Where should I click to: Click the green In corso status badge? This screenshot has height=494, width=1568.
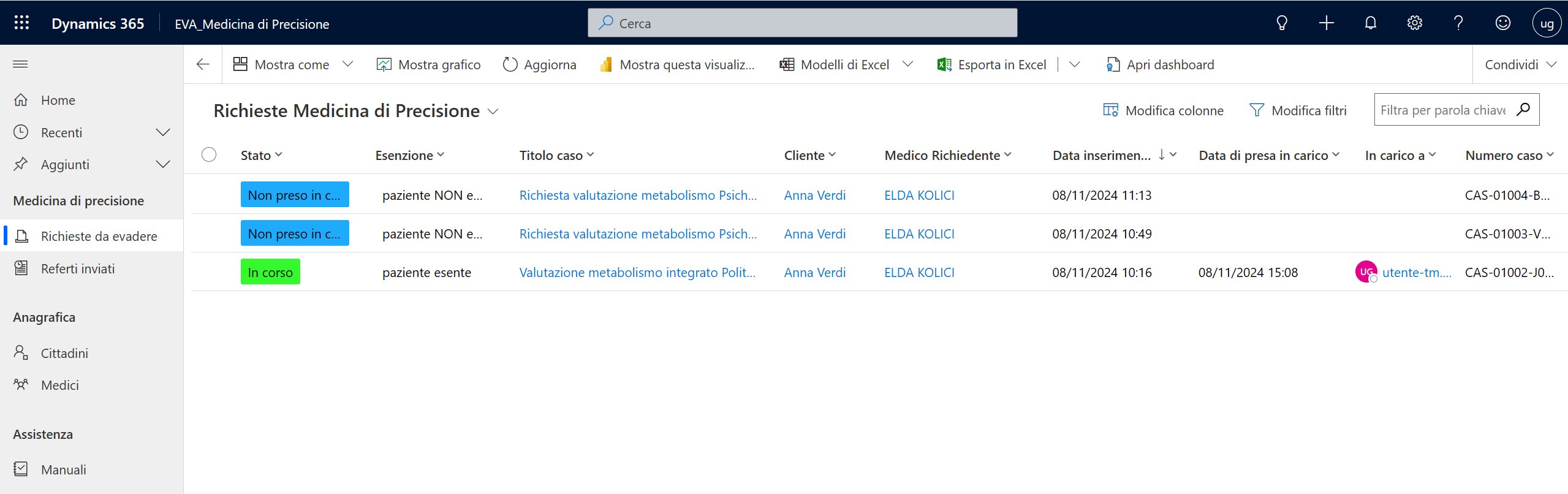(270, 272)
